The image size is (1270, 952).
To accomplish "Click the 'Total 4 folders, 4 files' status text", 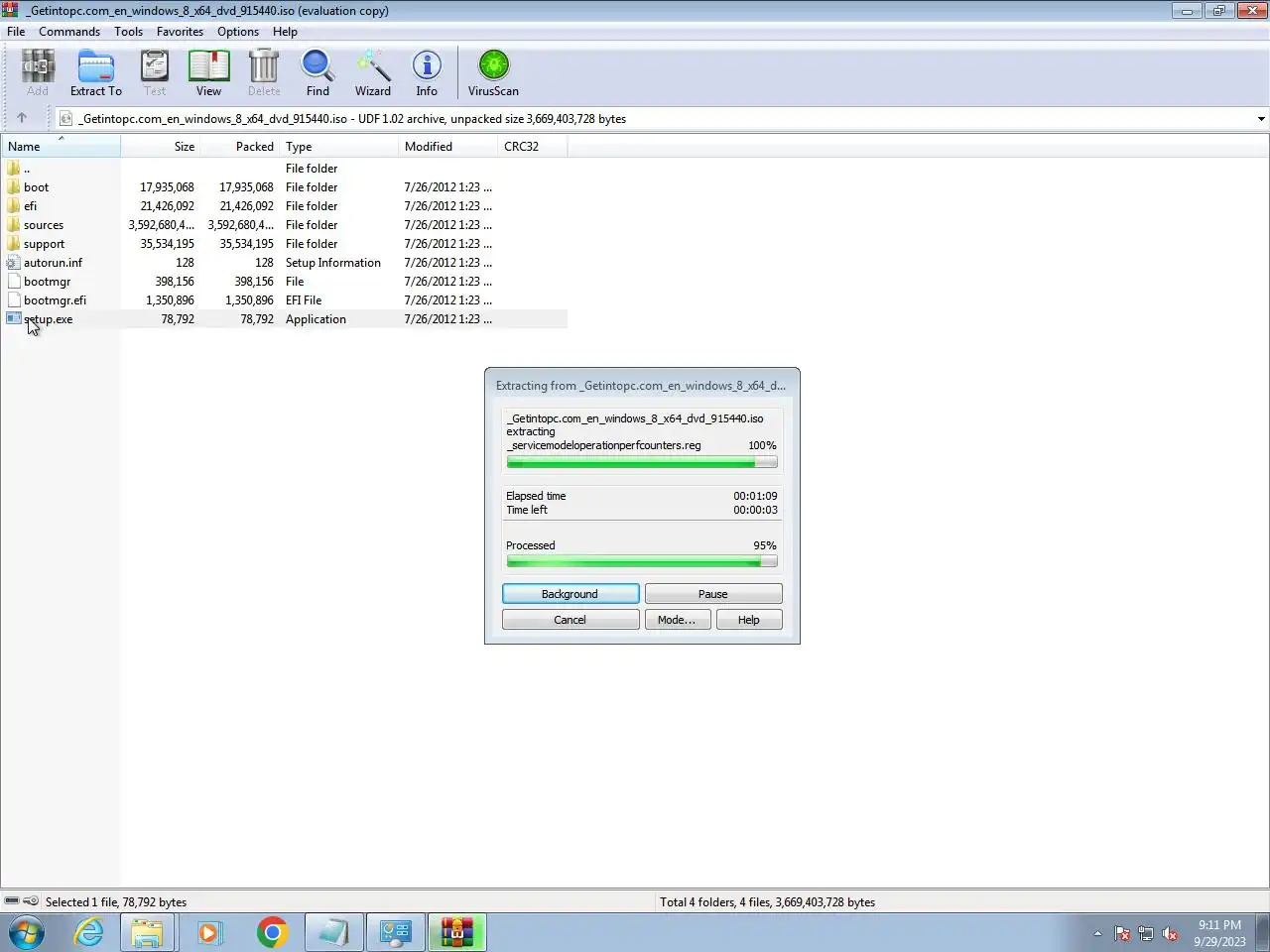I will point(768,902).
